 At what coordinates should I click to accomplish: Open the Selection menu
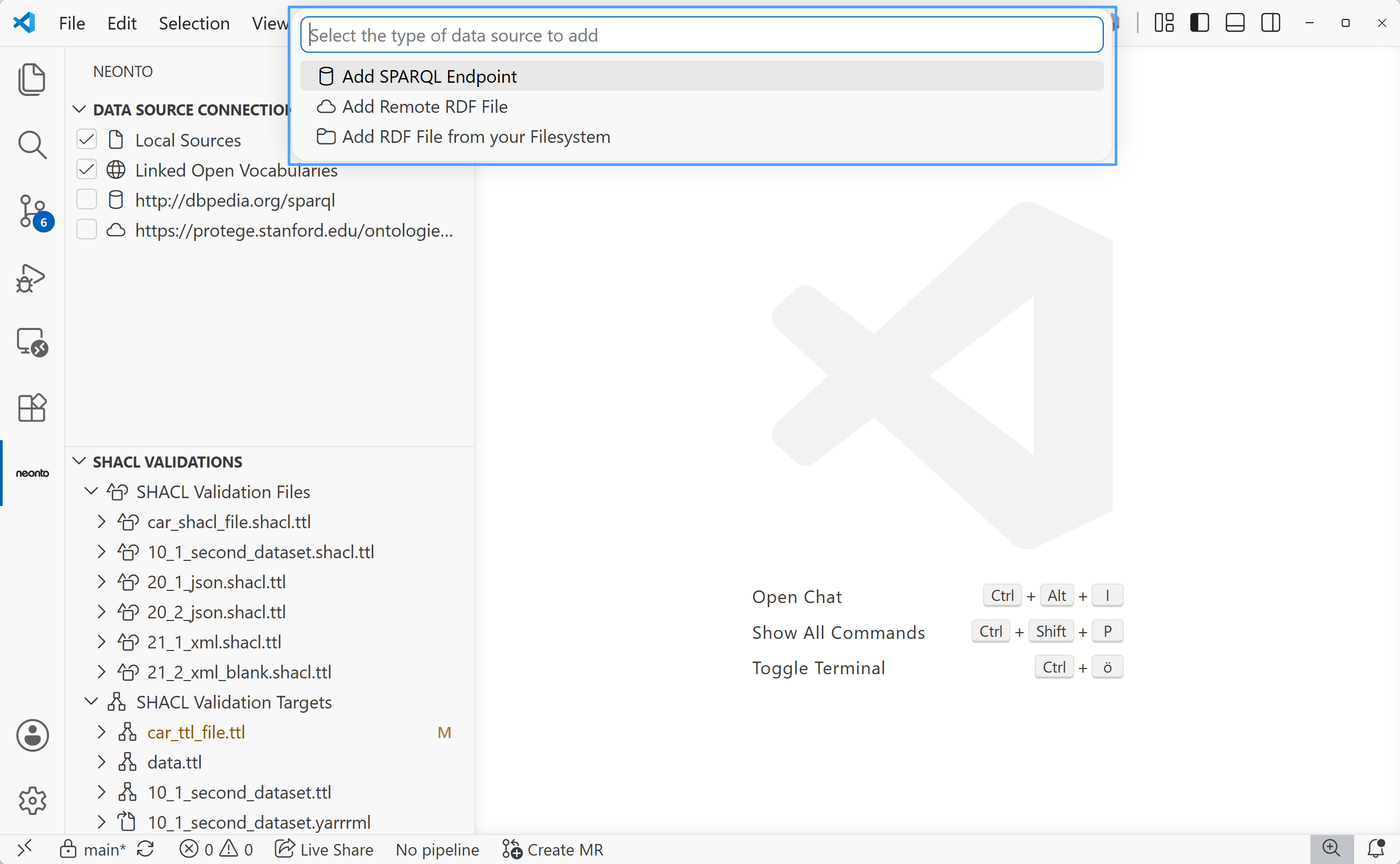click(x=194, y=23)
